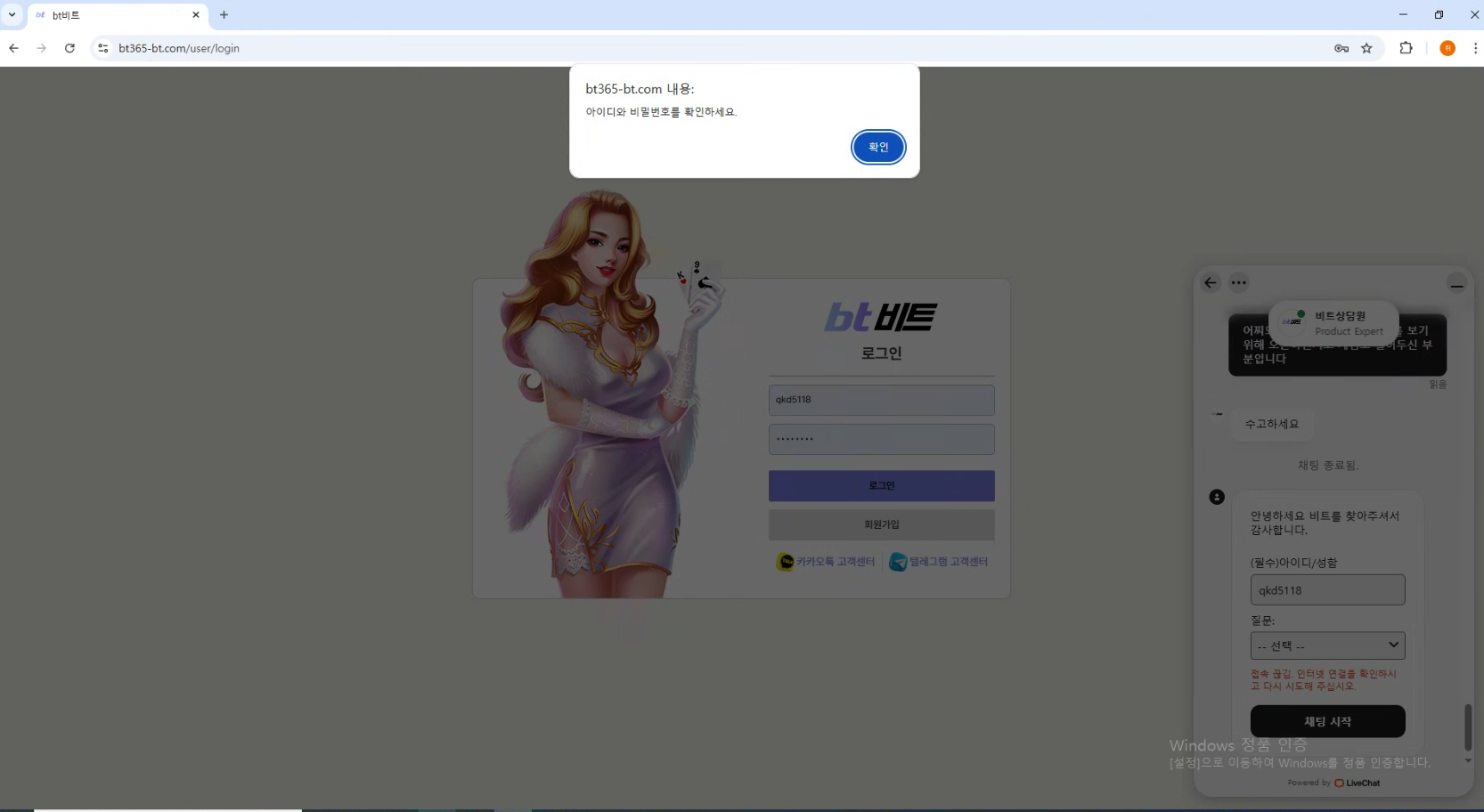Click the browser back arrow
The height and width of the screenshot is (812, 1484).
pyautogui.click(x=13, y=48)
